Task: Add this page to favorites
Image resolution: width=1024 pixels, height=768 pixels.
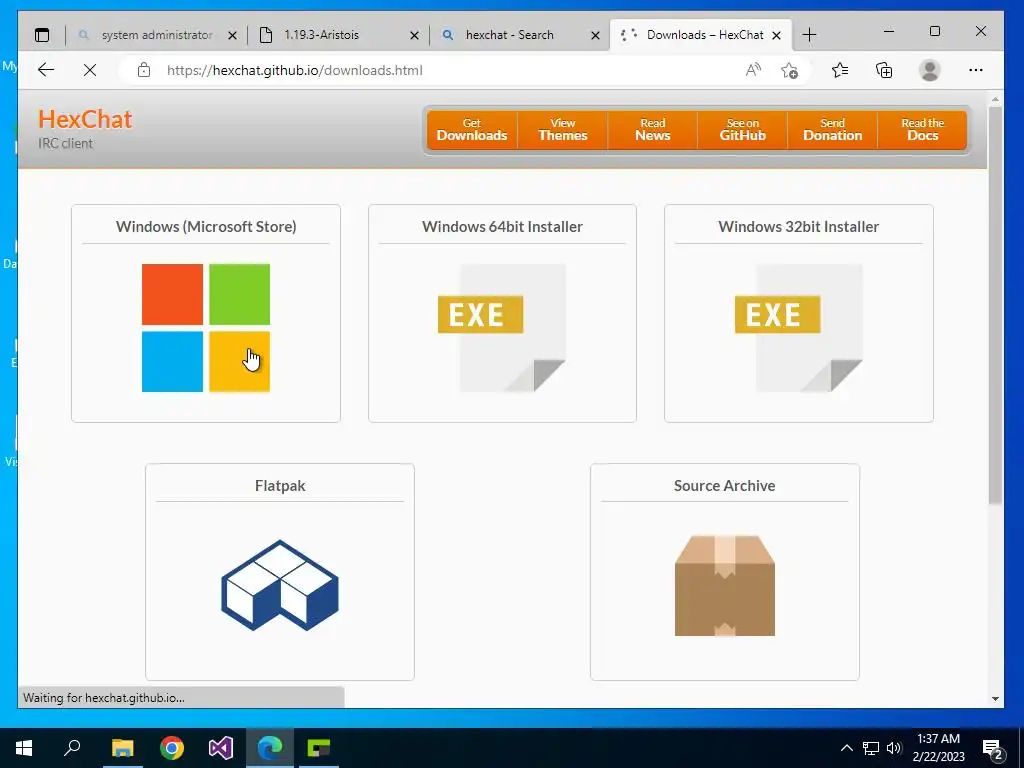Action: click(790, 70)
